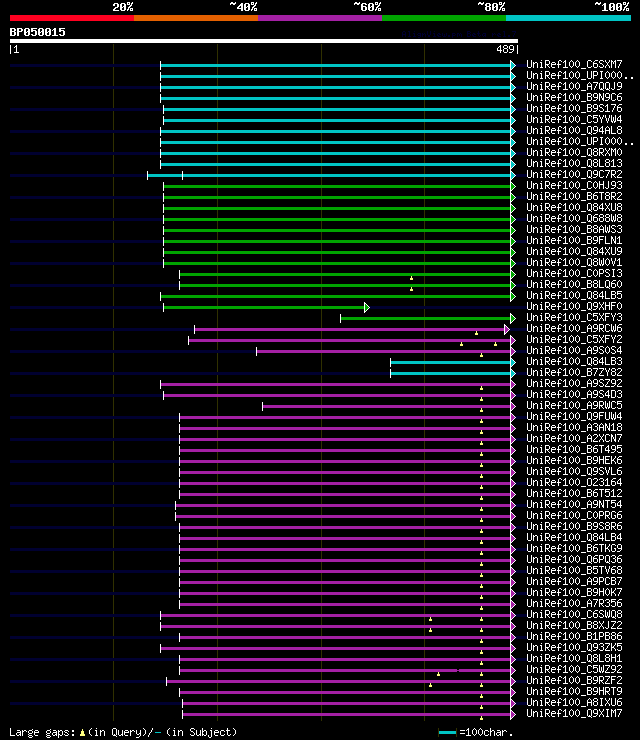Open hit UniRef100_Q93ZK5
This screenshot has width=640, height=740.
click(x=574, y=648)
